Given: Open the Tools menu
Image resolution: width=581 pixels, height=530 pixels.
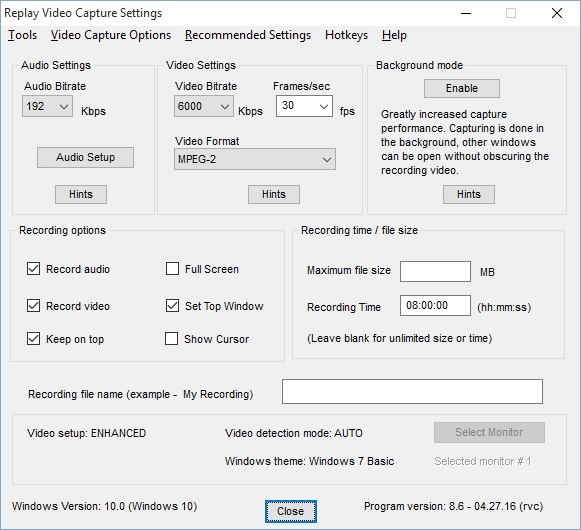Looking at the screenshot, I should (x=23, y=35).
